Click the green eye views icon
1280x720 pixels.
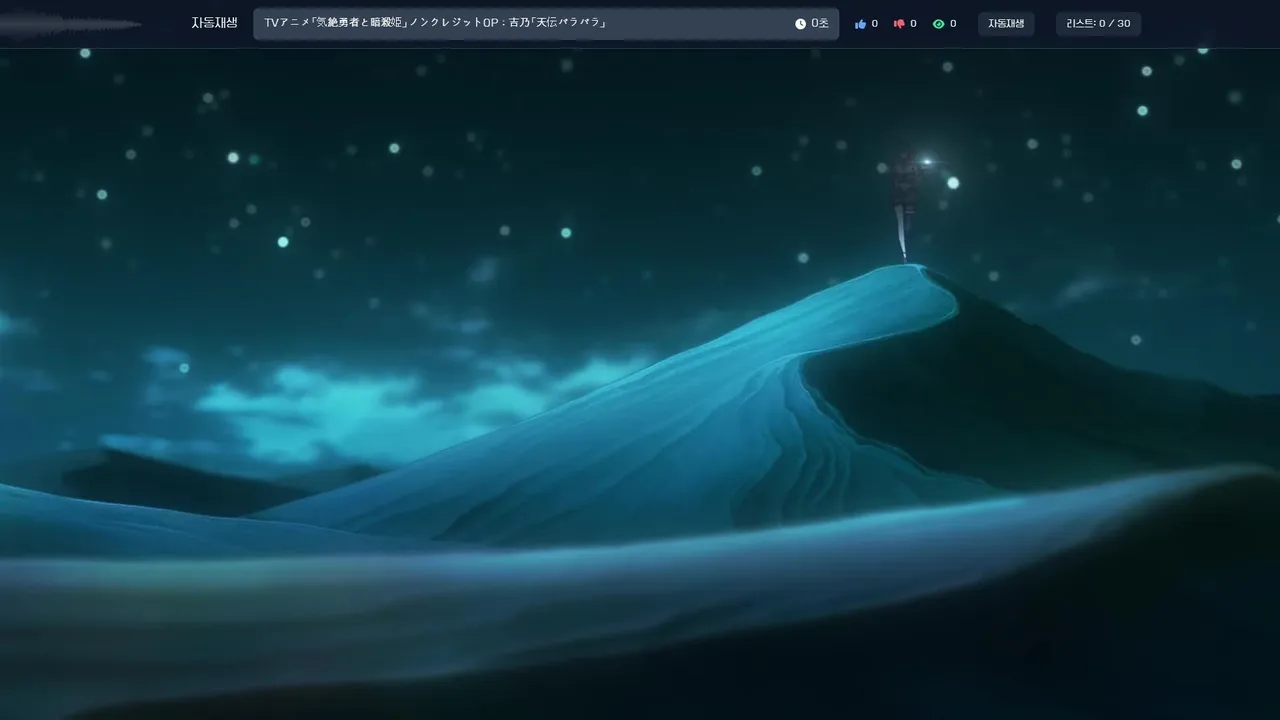tap(938, 24)
